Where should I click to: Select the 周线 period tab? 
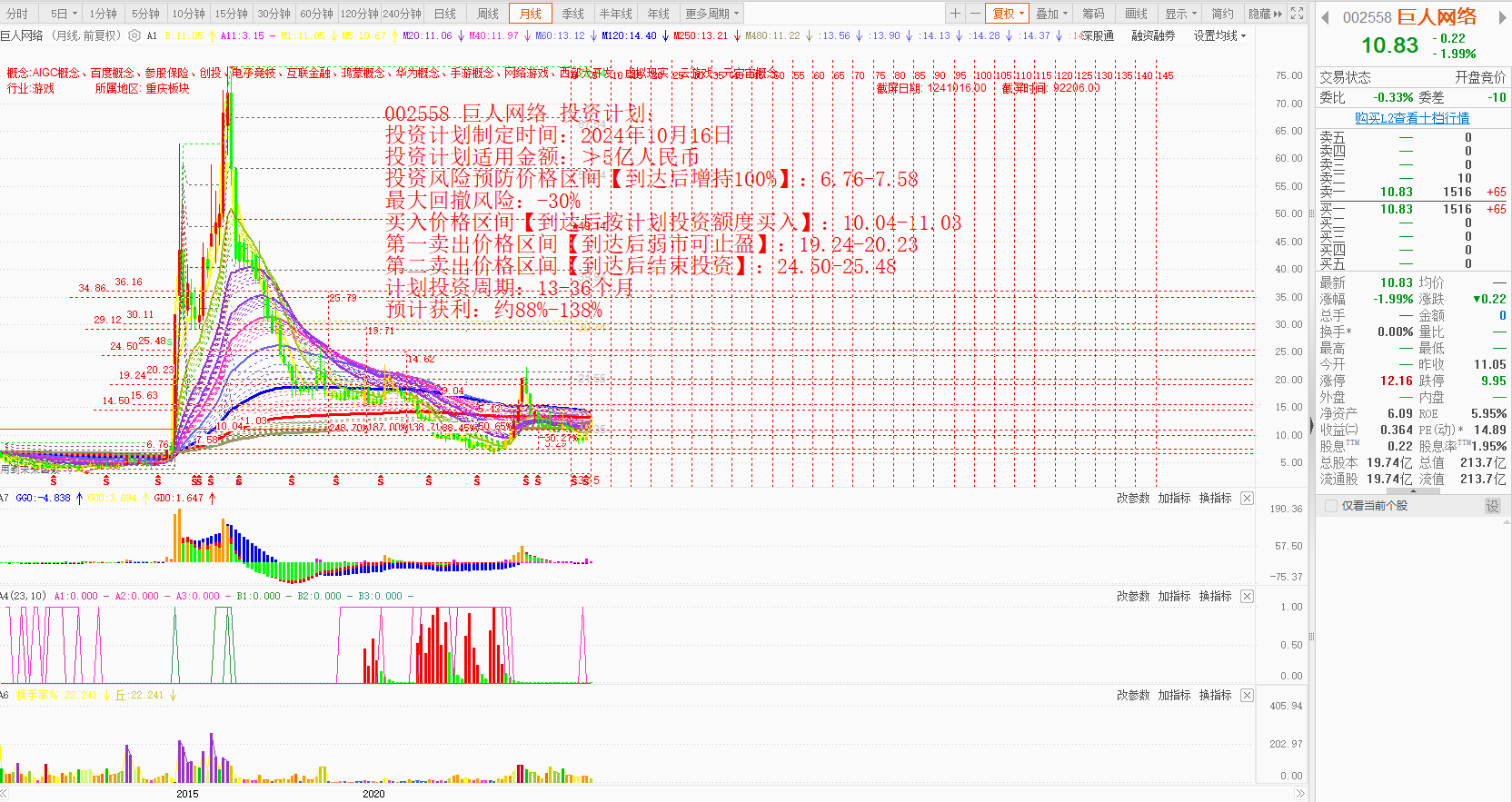click(488, 14)
